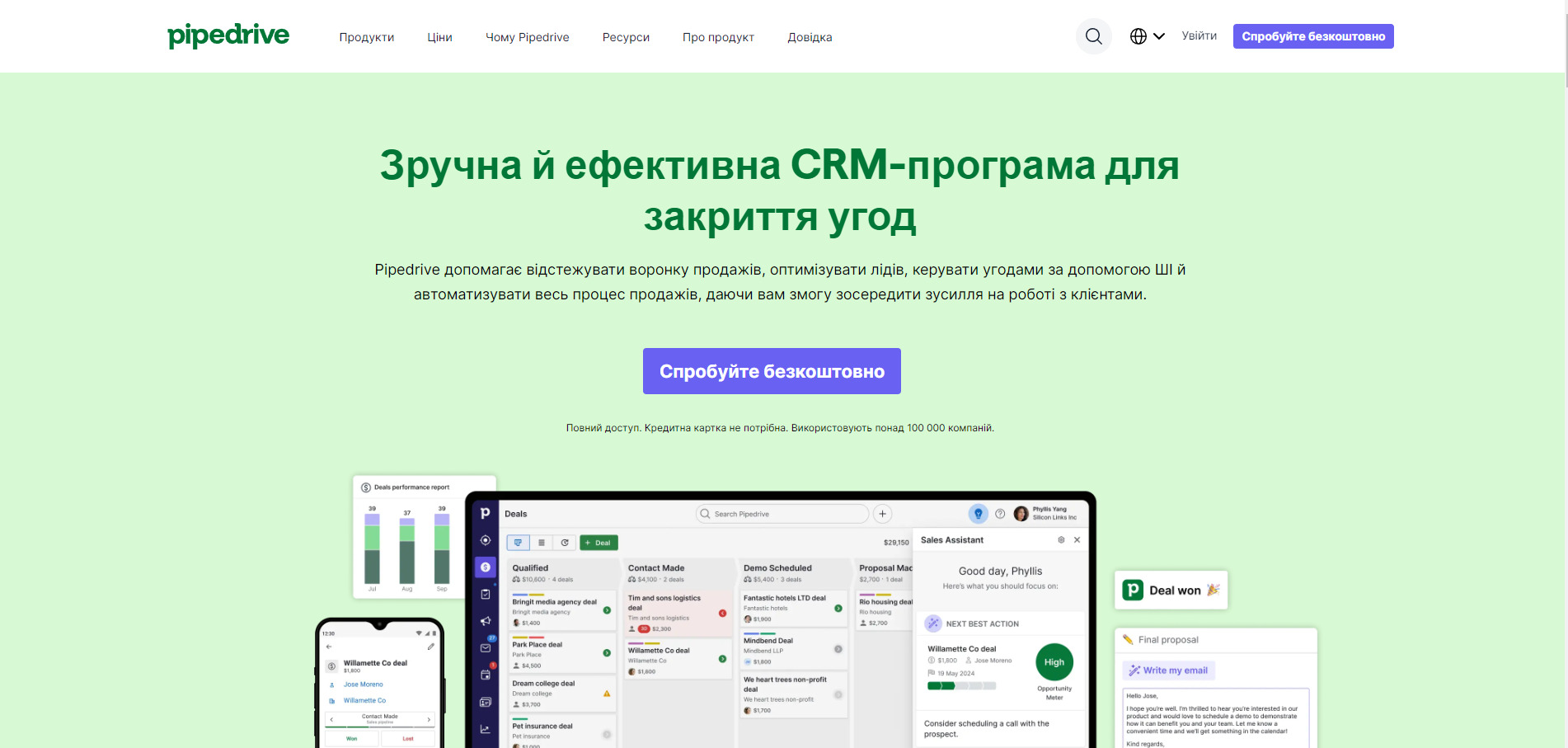The width and height of the screenshot is (1568, 748).
Task: Close the Sales Assistant panel
Action: tap(1077, 540)
